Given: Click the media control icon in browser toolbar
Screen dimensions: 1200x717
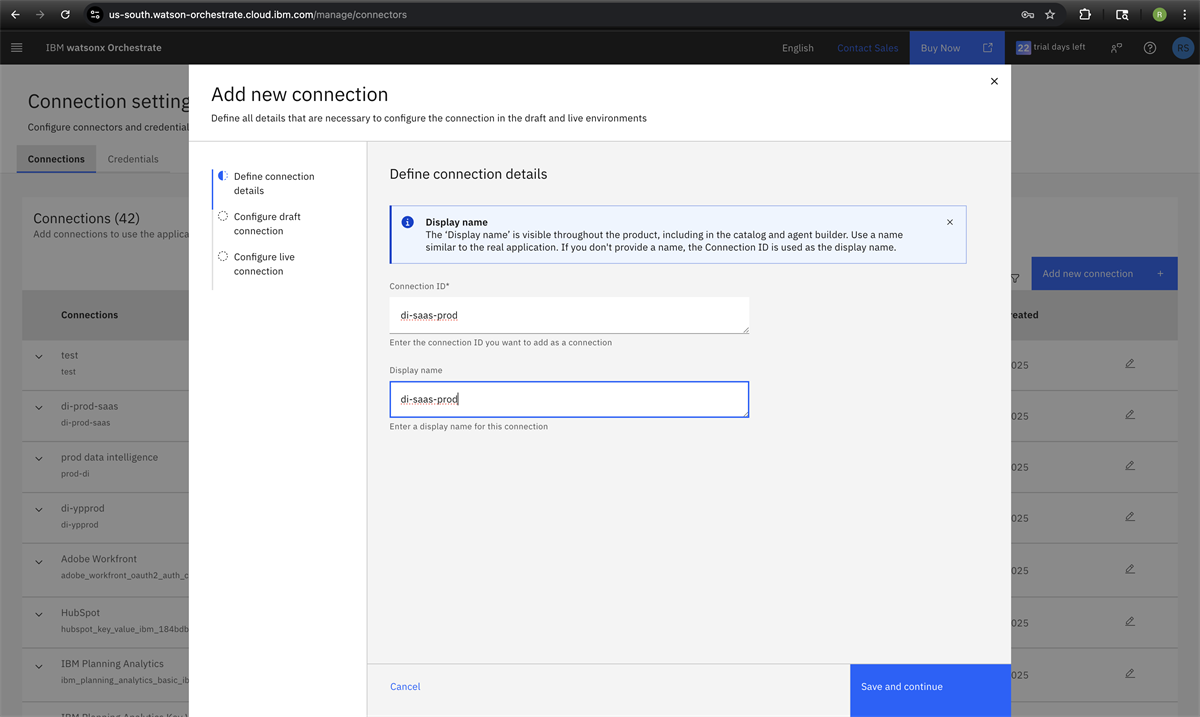Looking at the screenshot, I should click(1122, 15).
